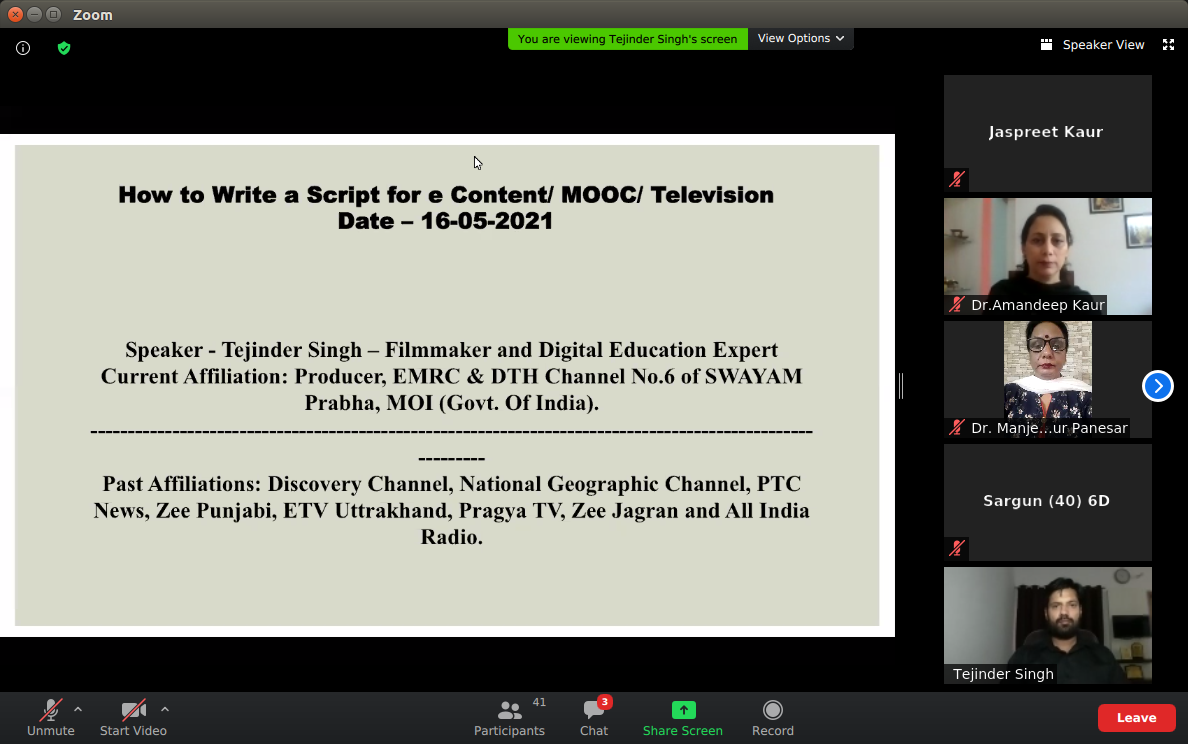This screenshot has width=1188, height=744.
Task: Turn on camera with Start Video
Action: pos(133,717)
